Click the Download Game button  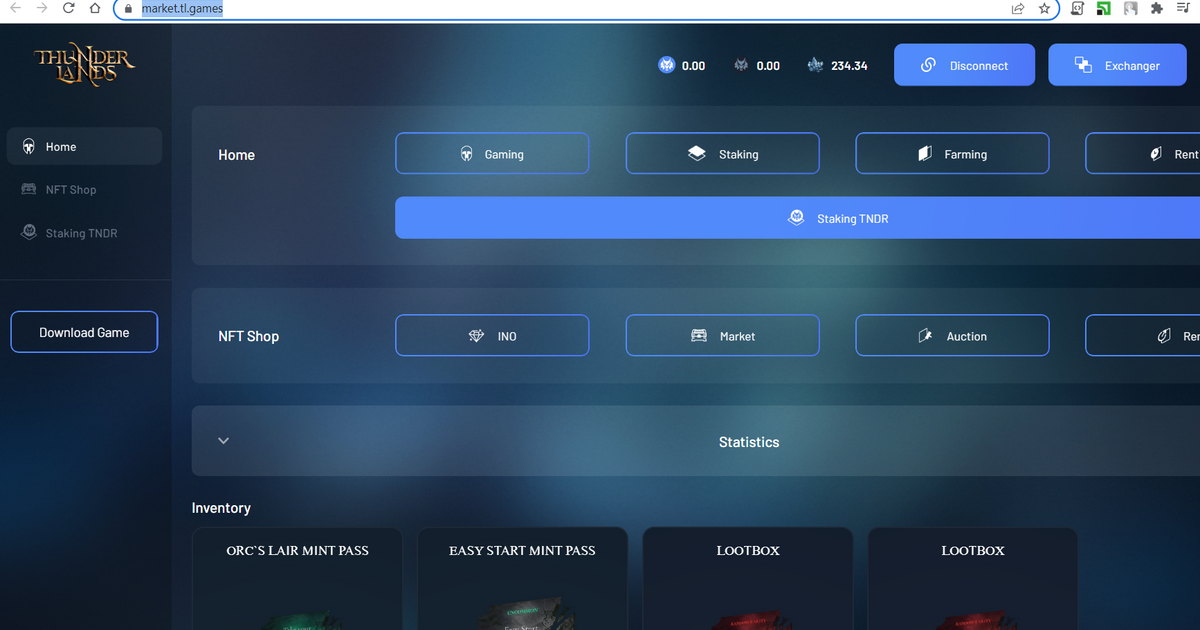[84, 332]
